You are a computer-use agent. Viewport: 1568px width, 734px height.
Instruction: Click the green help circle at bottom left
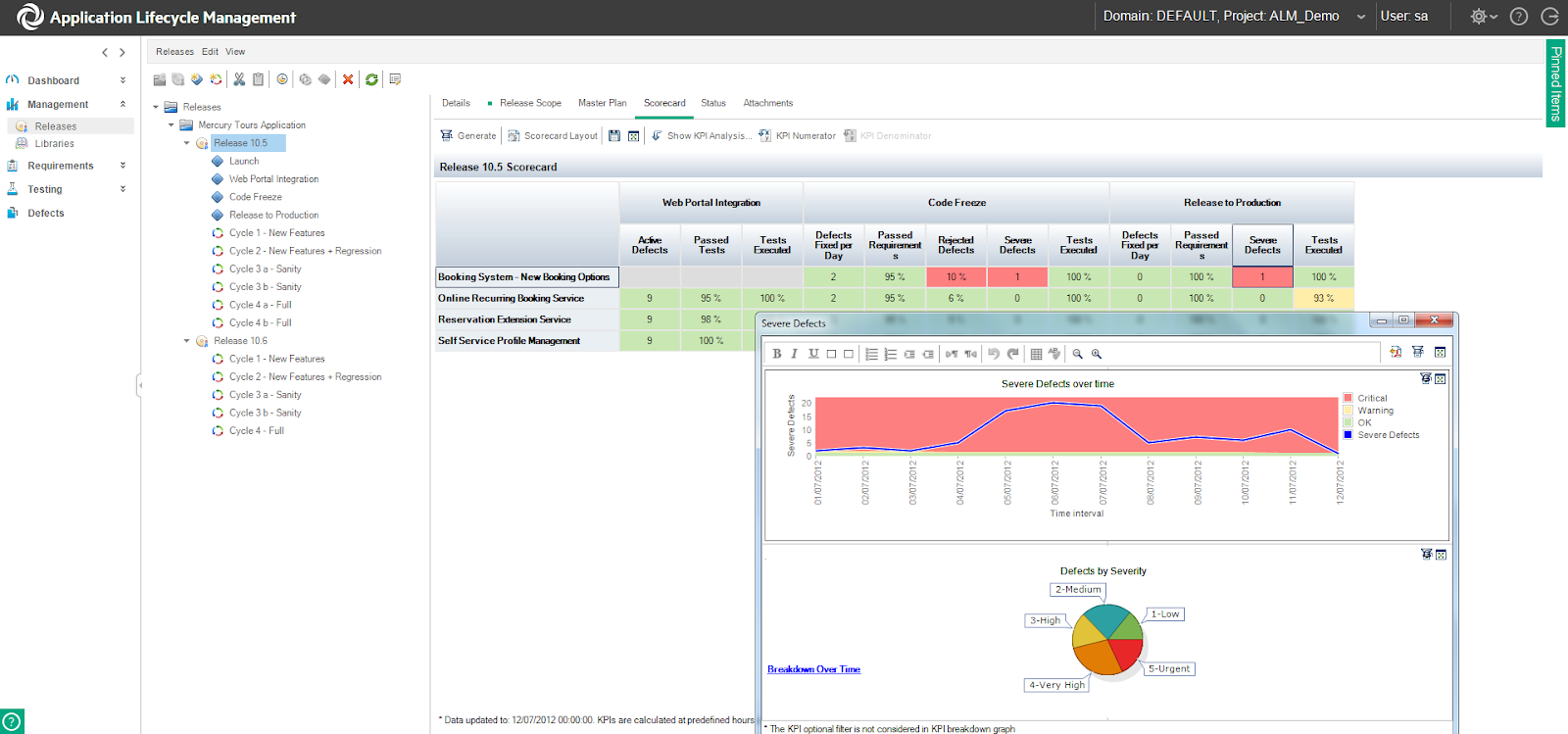[12, 721]
